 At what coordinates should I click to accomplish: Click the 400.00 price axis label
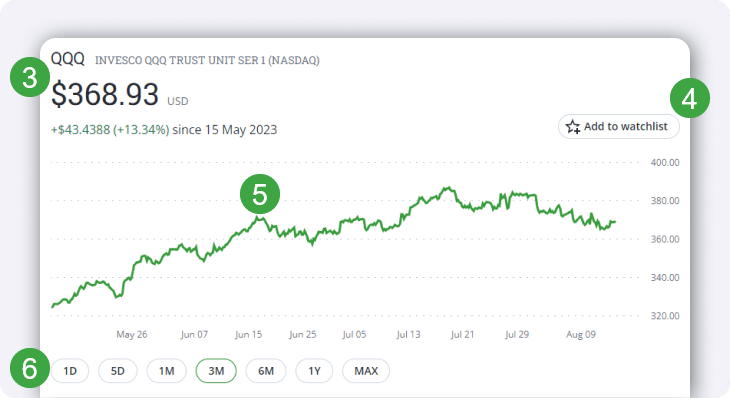coord(665,162)
